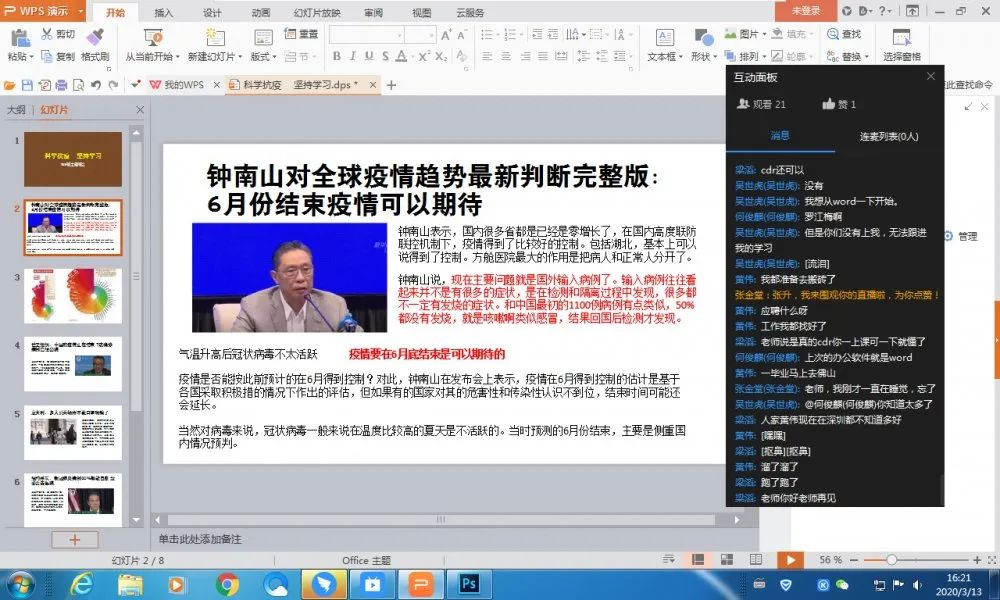Switch to the Insert (插入) ribbon tab
Viewport: 1000px width, 600px height.
[163, 13]
